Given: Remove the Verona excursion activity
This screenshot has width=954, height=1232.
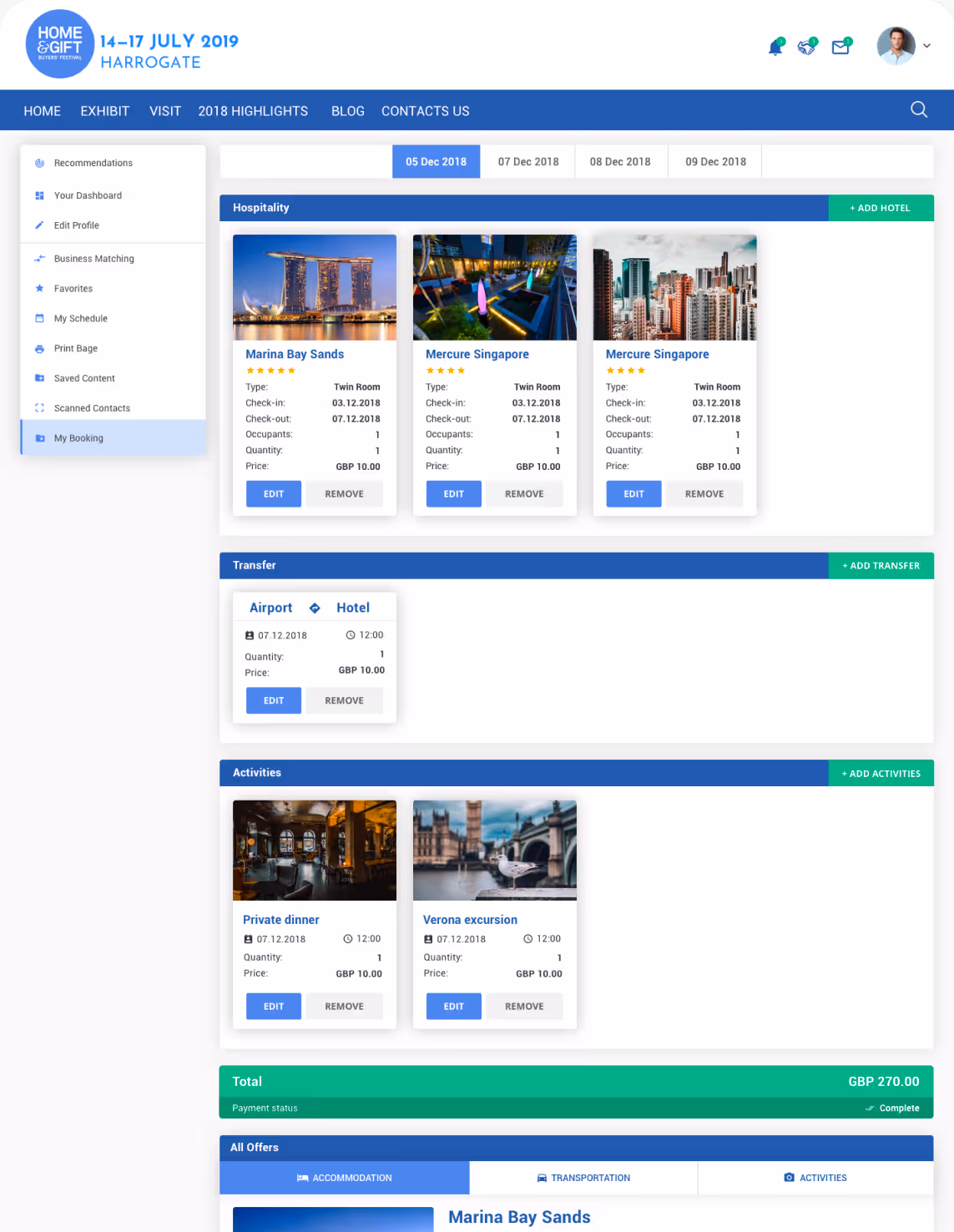Looking at the screenshot, I should tap(525, 1007).
